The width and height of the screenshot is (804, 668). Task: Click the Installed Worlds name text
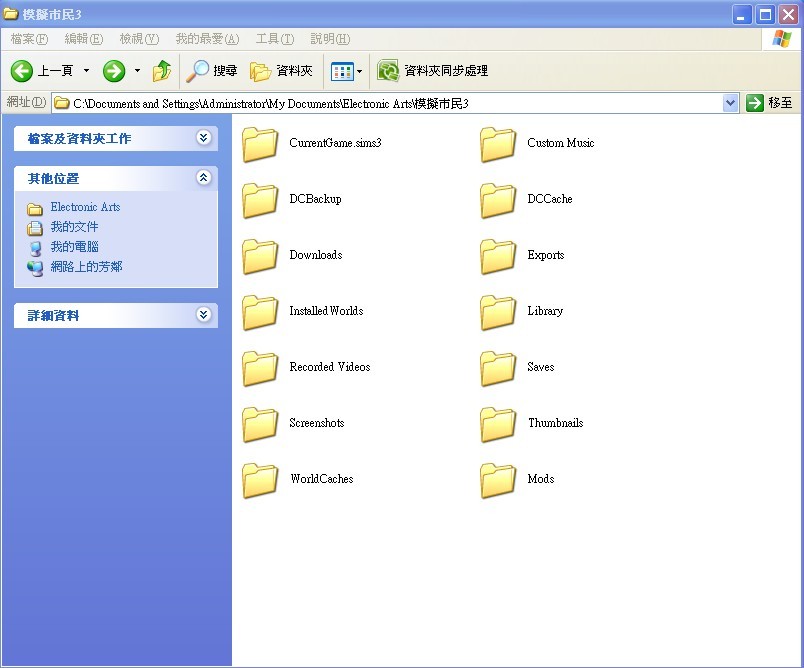point(326,311)
